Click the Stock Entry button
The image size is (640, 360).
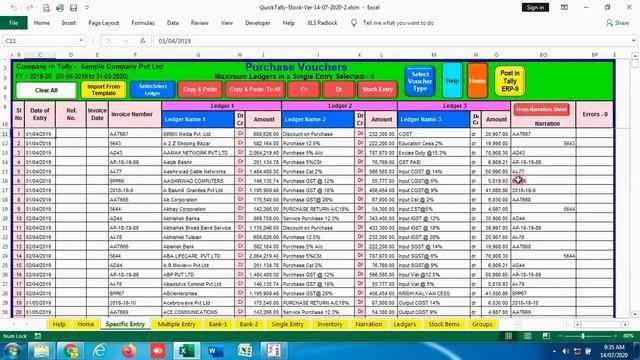(378, 89)
